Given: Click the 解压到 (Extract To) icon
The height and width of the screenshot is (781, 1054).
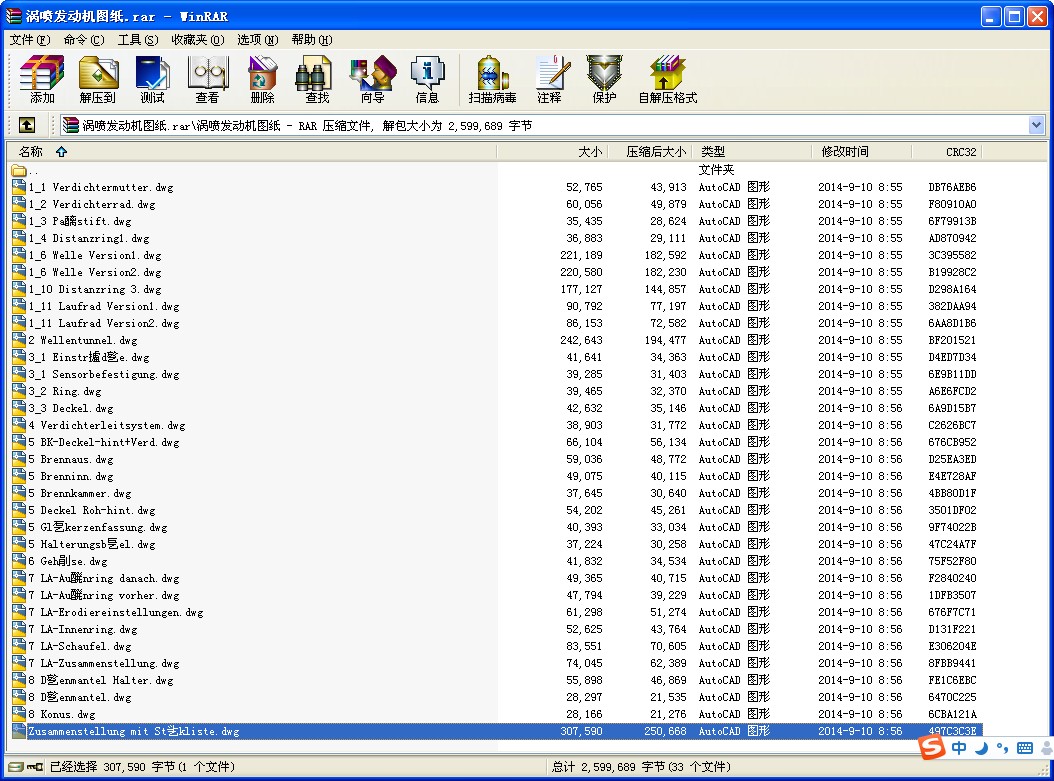Looking at the screenshot, I should tap(97, 80).
